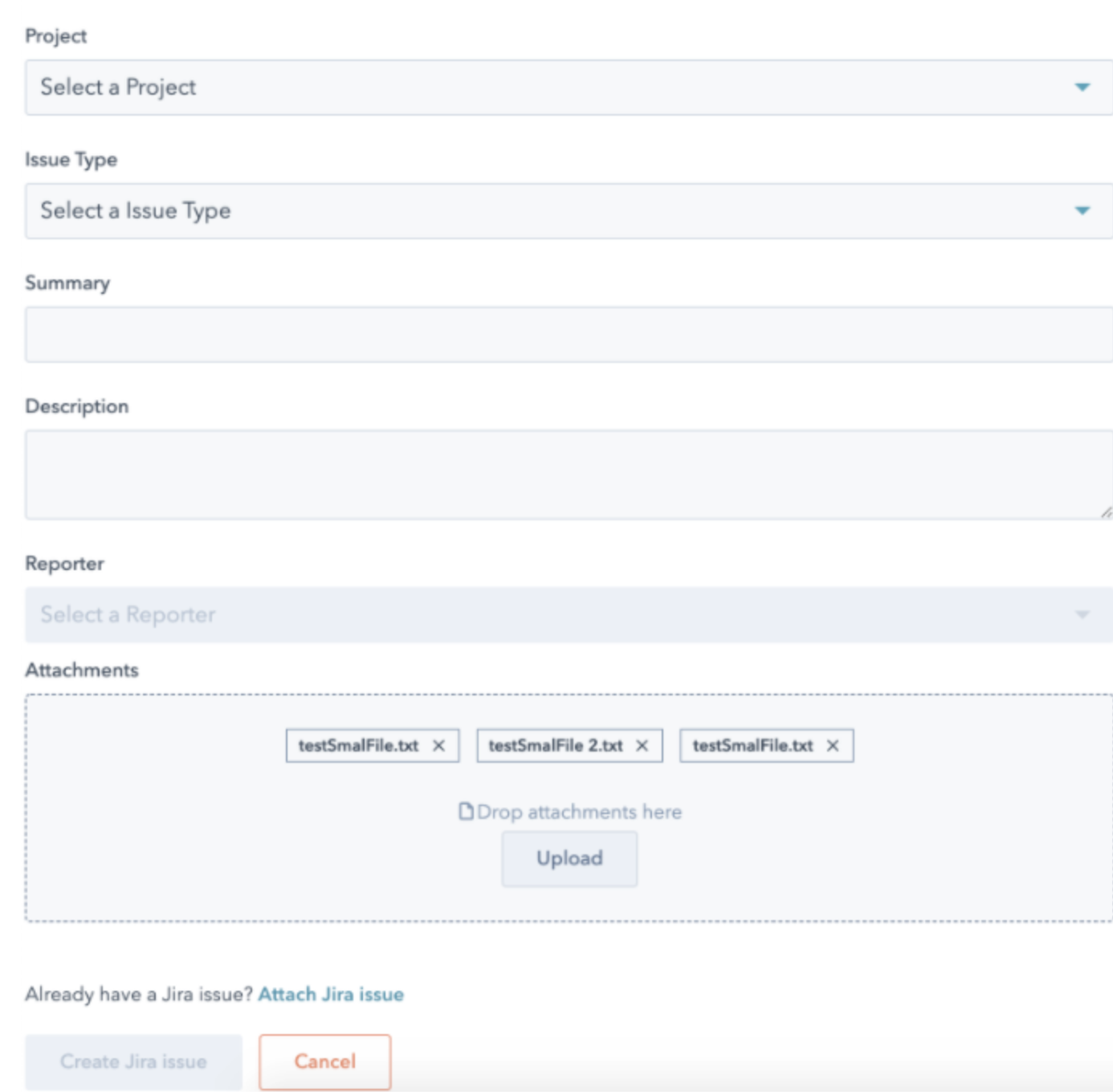Click the Project dropdown arrow
The height and width of the screenshot is (1092, 1113).
(x=1082, y=87)
